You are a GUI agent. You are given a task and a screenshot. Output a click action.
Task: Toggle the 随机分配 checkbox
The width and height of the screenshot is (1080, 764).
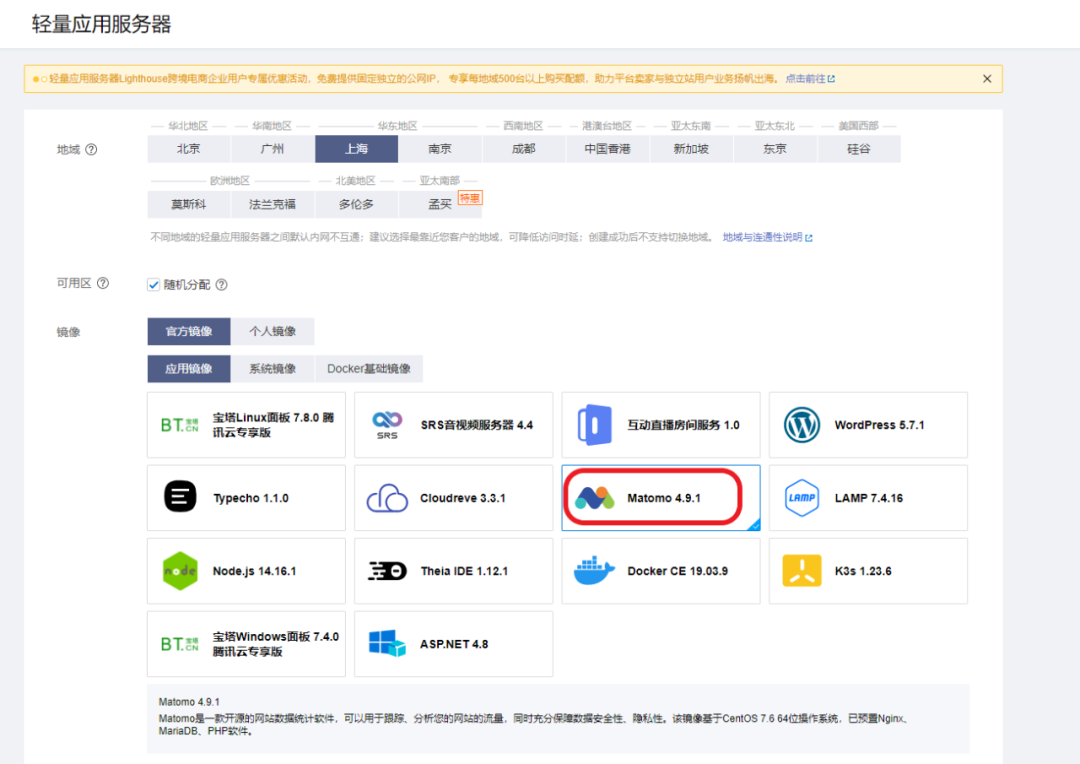pos(154,285)
